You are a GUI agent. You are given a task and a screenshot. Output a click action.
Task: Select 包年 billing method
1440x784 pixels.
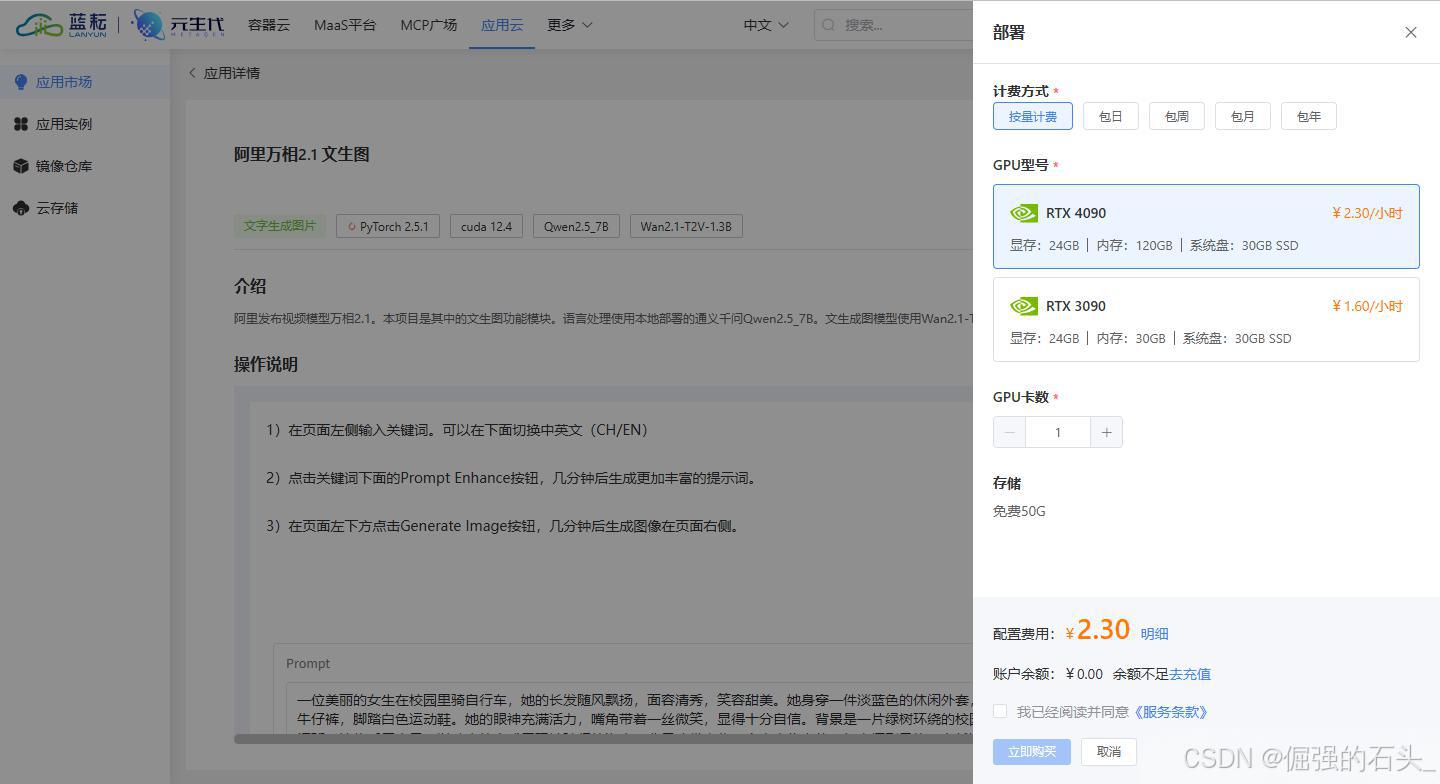tap(1309, 116)
